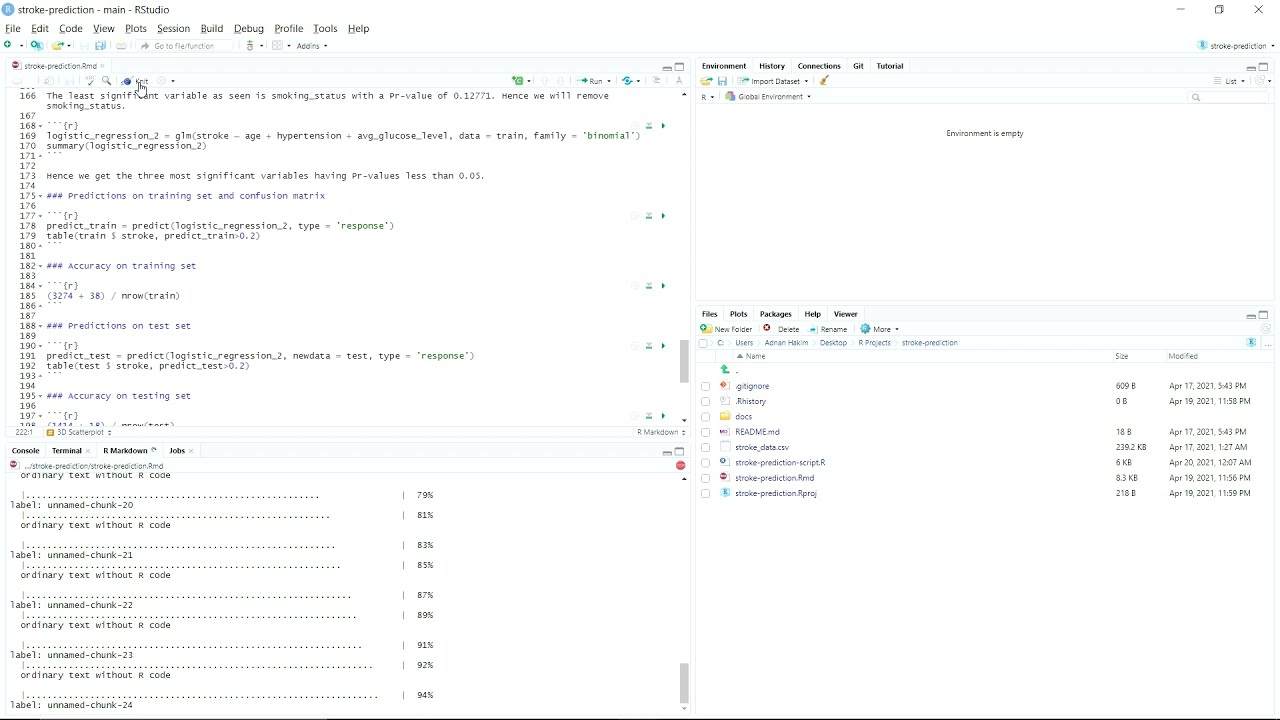Open stroke_data.csv file
1280x720 pixels.
(x=762, y=448)
